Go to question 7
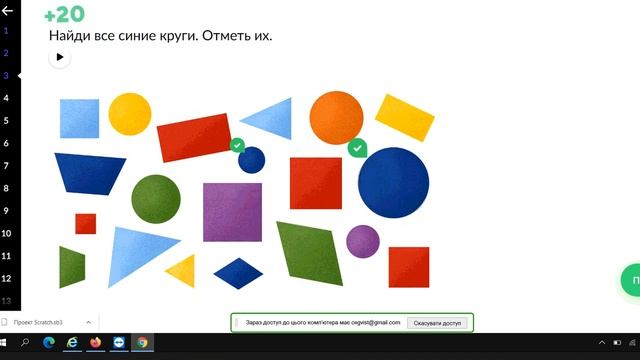This screenshot has width=640, height=360. (6, 166)
